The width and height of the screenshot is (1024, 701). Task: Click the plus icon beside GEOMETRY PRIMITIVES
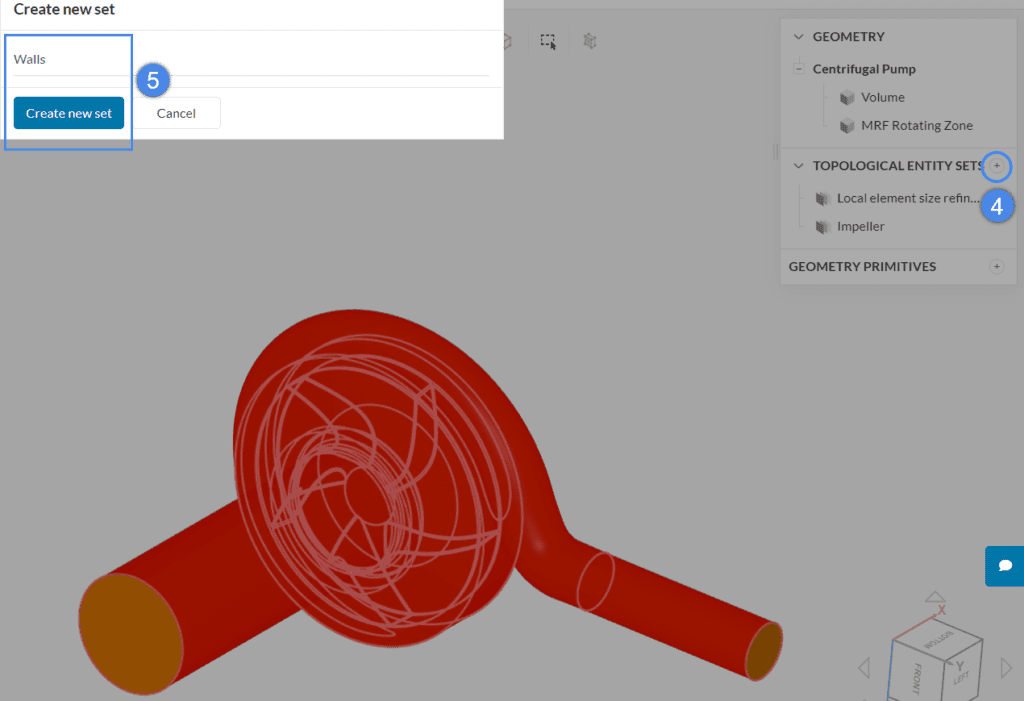click(x=997, y=267)
